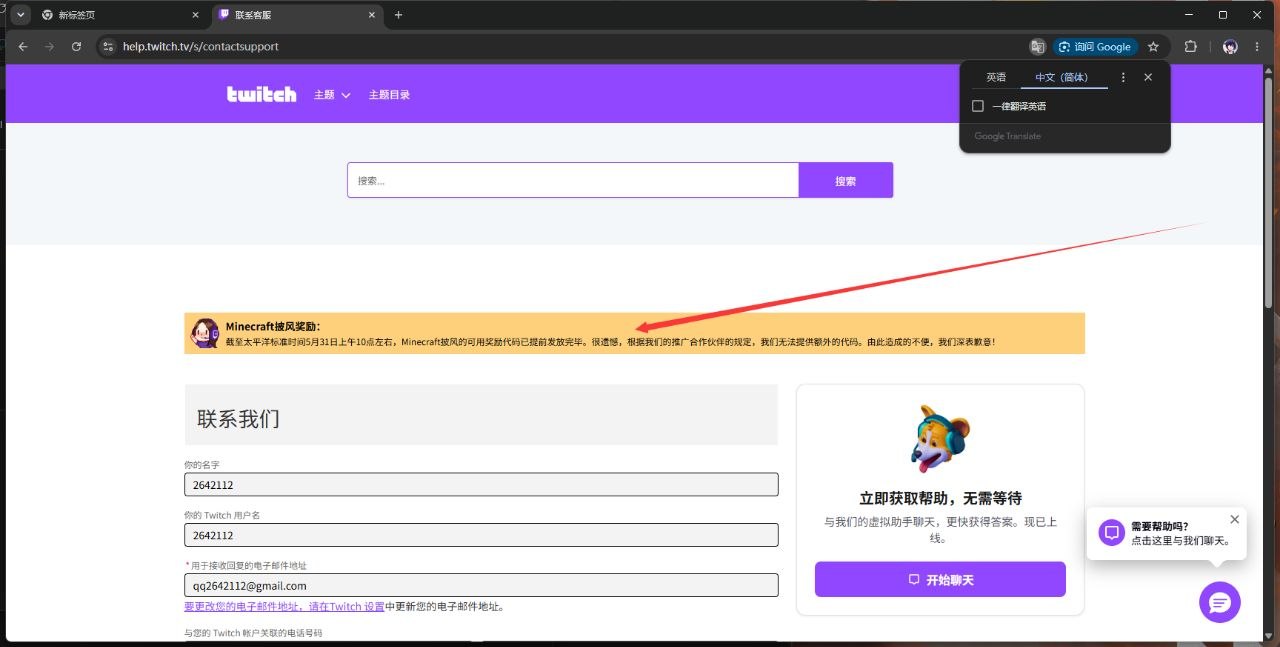Close the Google Translate popup

(1148, 77)
